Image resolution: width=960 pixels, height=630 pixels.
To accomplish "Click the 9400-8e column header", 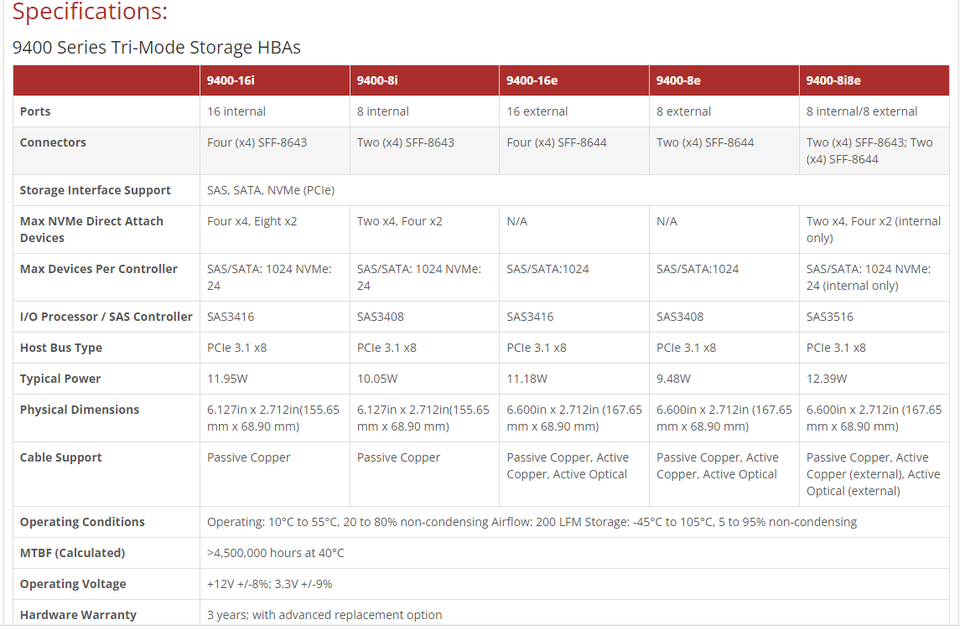I will click(x=678, y=81).
